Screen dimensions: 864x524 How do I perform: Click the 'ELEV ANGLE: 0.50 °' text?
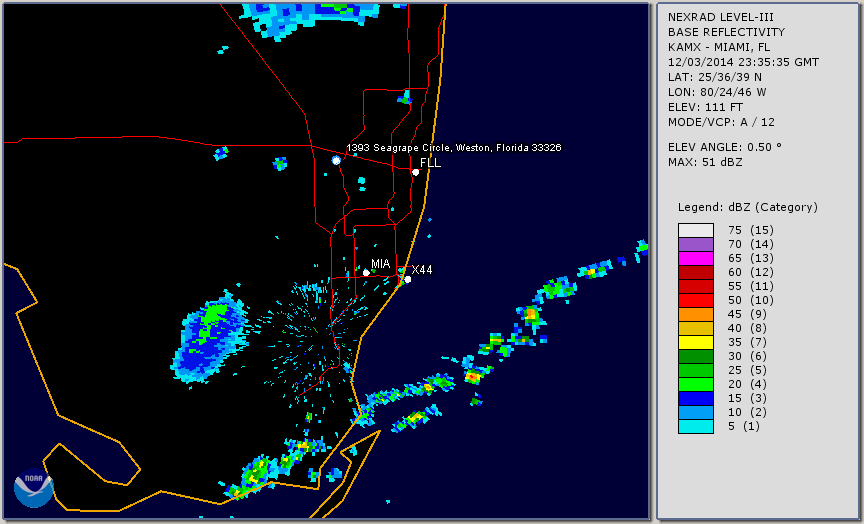[725, 147]
